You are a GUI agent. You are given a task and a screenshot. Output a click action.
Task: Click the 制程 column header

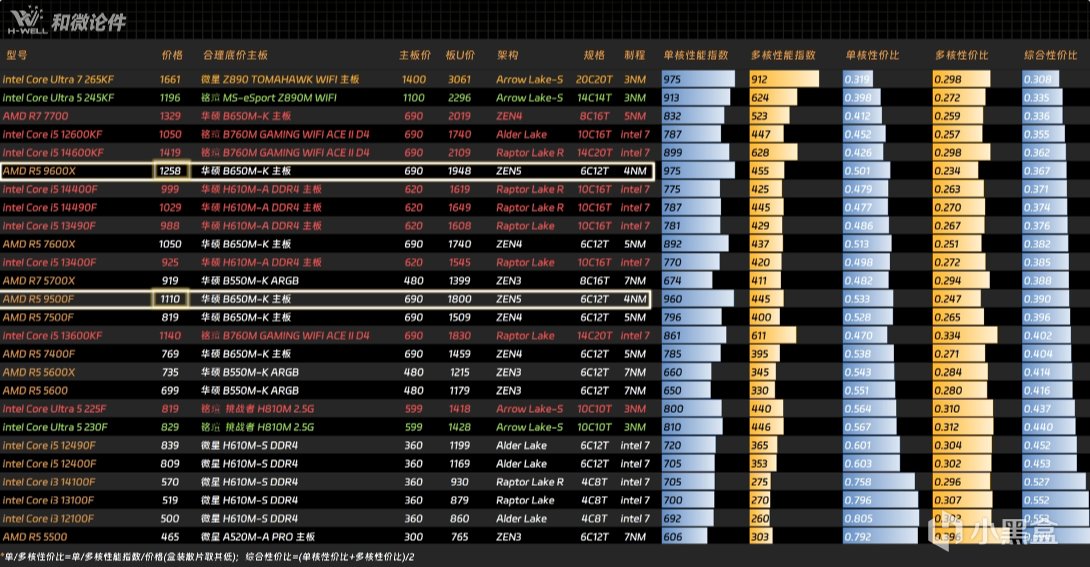tap(634, 55)
